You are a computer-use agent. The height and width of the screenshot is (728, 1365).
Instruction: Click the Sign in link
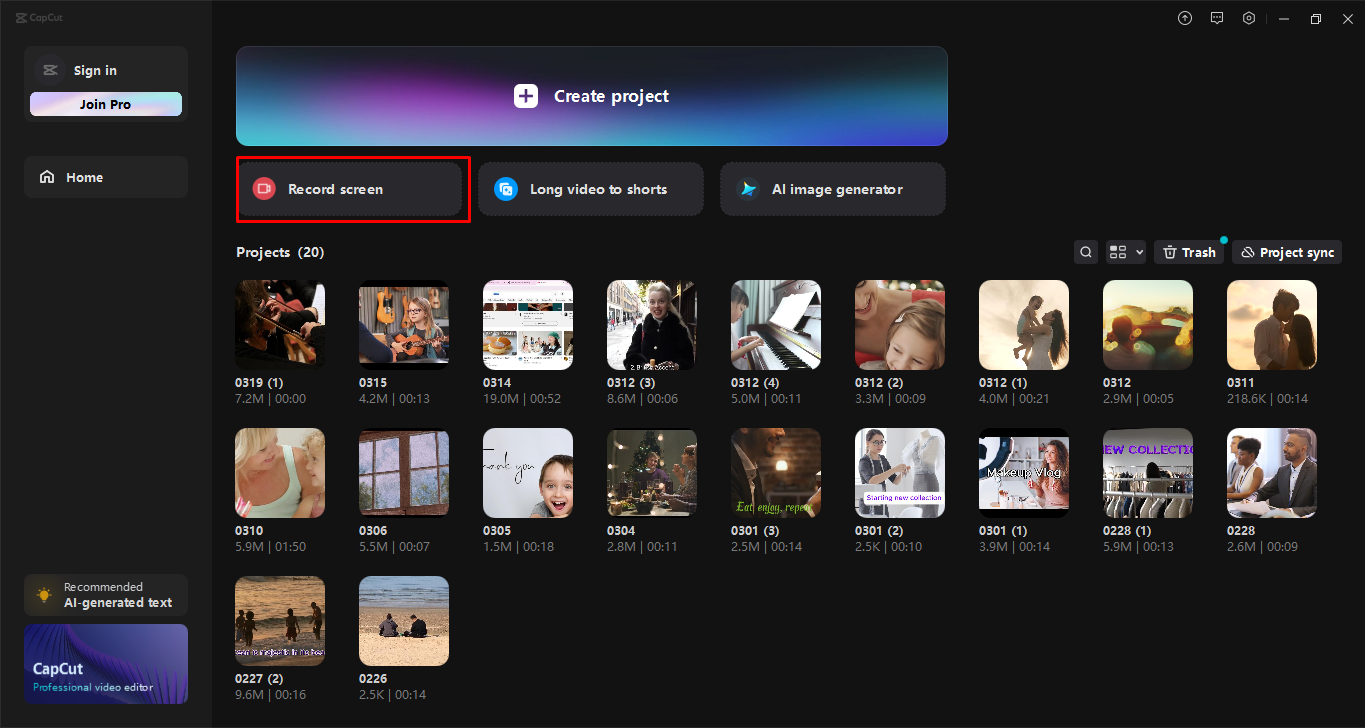click(x=95, y=69)
